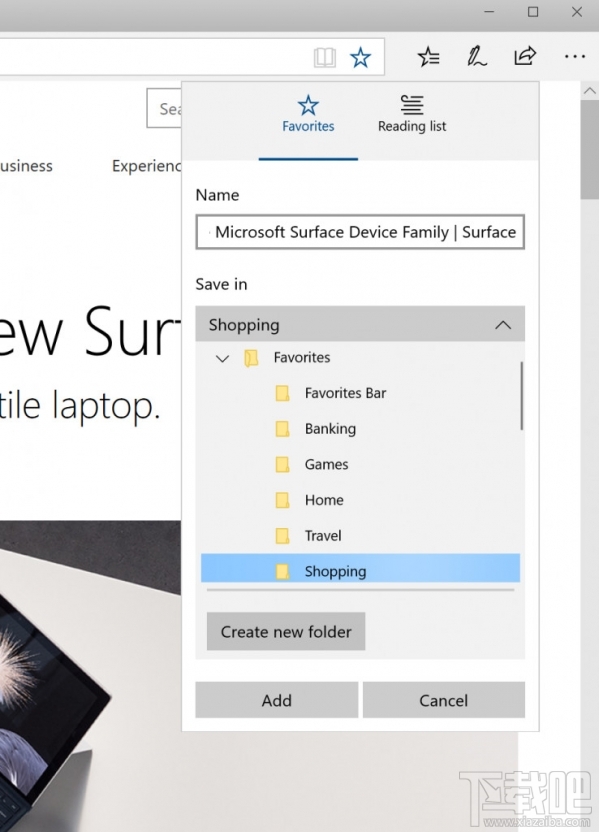
Task: Collapse the Save in Shopping dropdown
Action: (360, 324)
